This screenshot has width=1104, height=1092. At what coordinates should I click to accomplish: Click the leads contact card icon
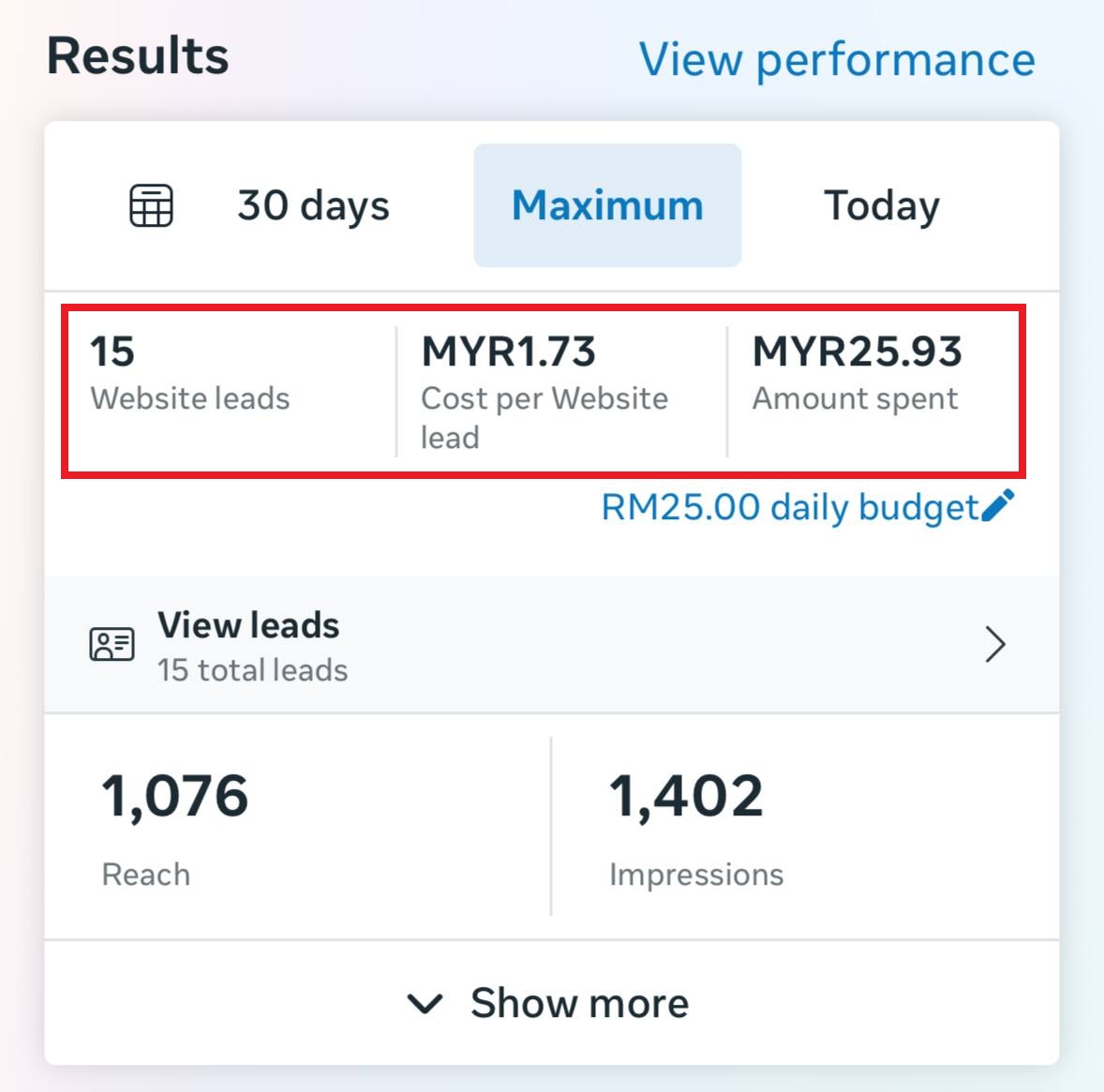112,644
